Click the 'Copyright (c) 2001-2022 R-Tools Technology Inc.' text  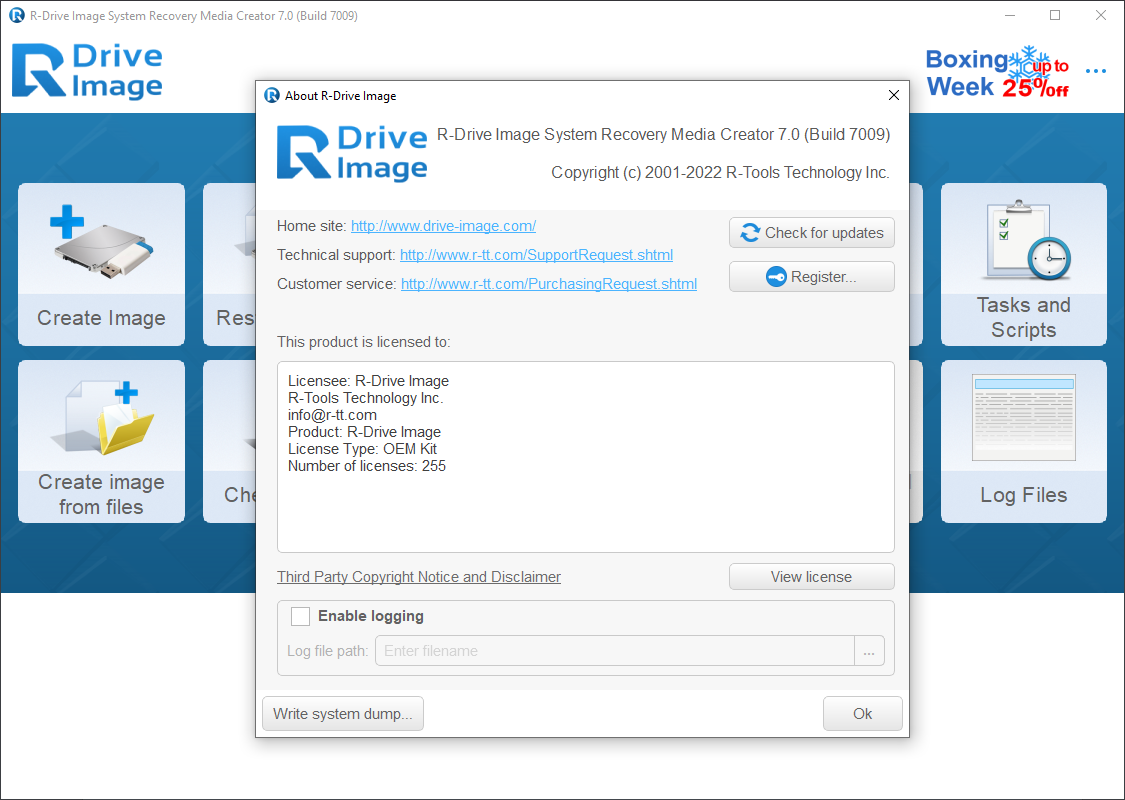point(720,172)
